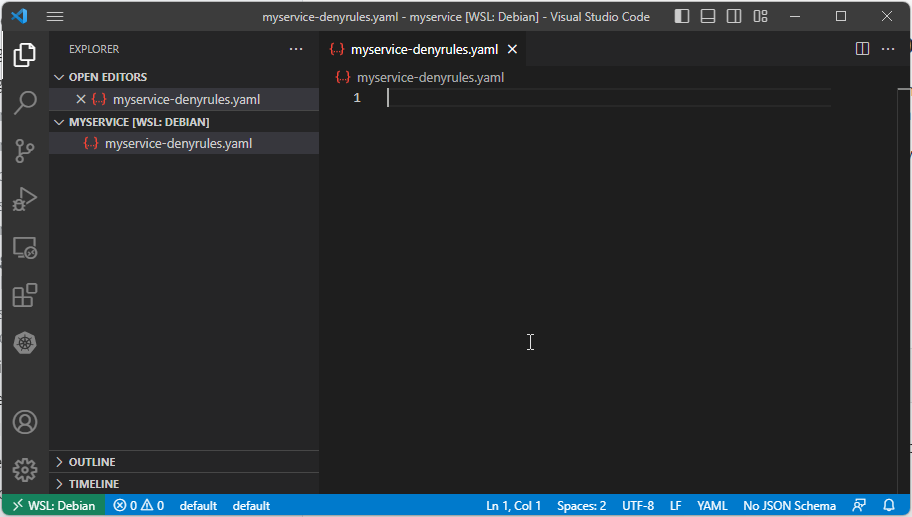The image size is (912, 517).
Task: Open Remote Explorer view
Action: tap(25, 248)
